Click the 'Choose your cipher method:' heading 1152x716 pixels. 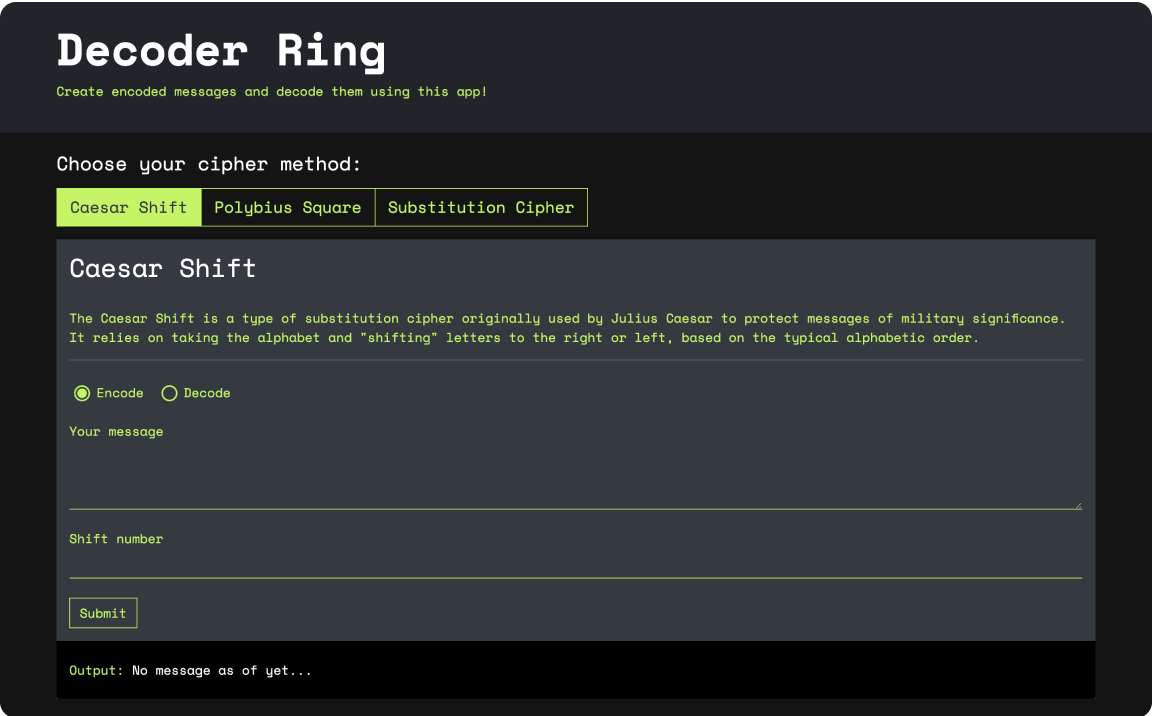coord(209,164)
